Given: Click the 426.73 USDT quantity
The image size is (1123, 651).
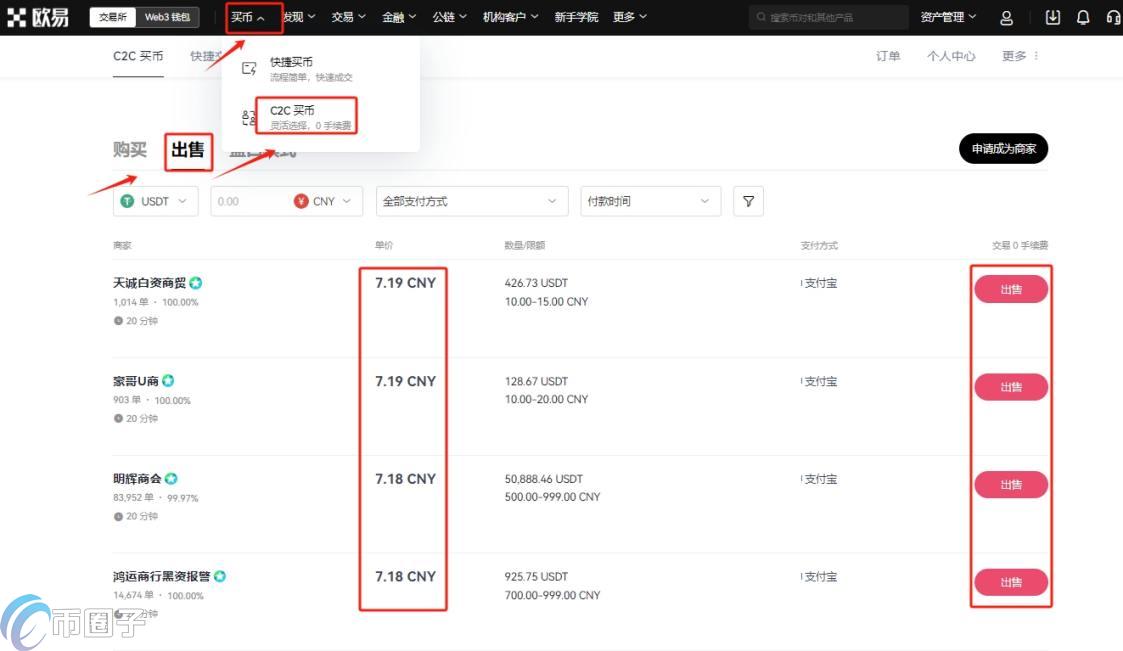Looking at the screenshot, I should 536,283.
